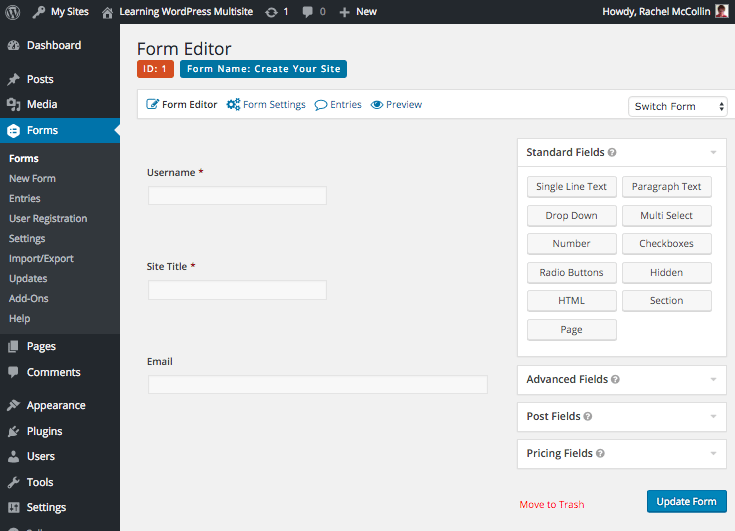Click the Plugins plug icon

click(14, 431)
